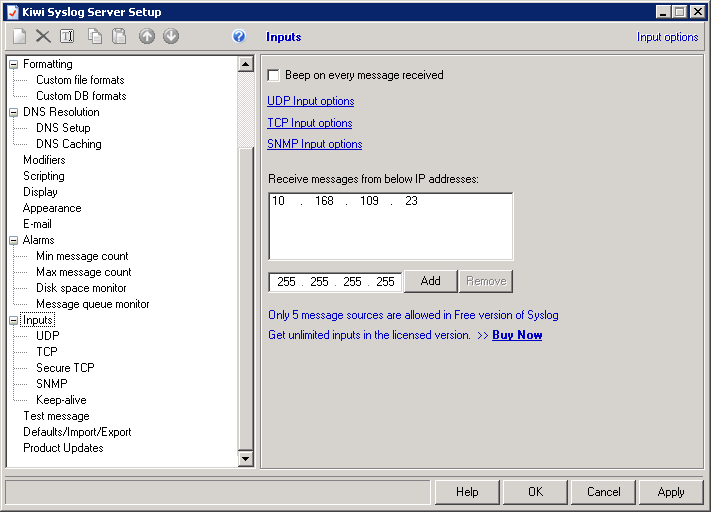This screenshot has width=711, height=512.
Task: Select Secure TCP under Inputs
Action: click(x=65, y=368)
